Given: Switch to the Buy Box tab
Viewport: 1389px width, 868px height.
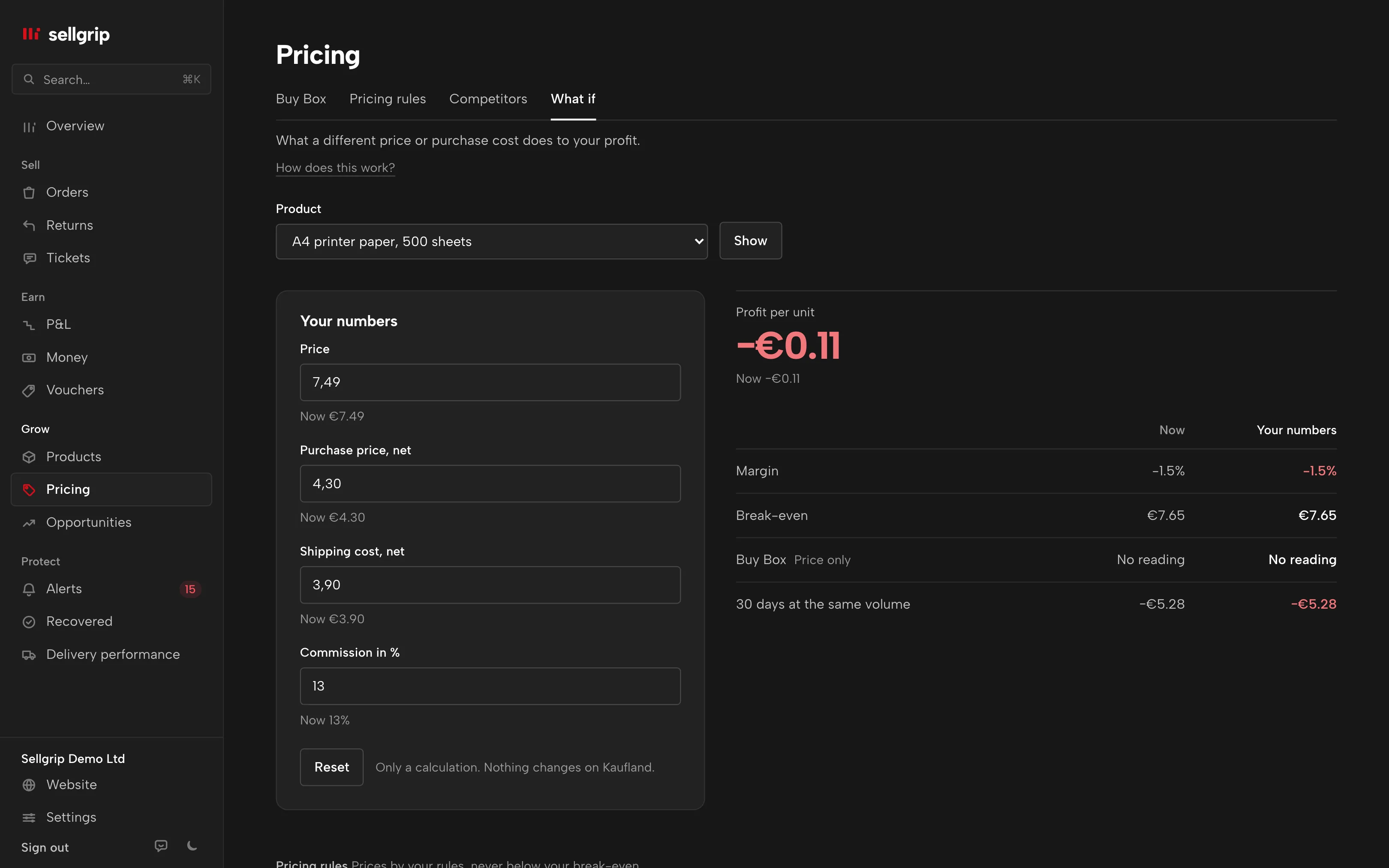Looking at the screenshot, I should pyautogui.click(x=301, y=99).
